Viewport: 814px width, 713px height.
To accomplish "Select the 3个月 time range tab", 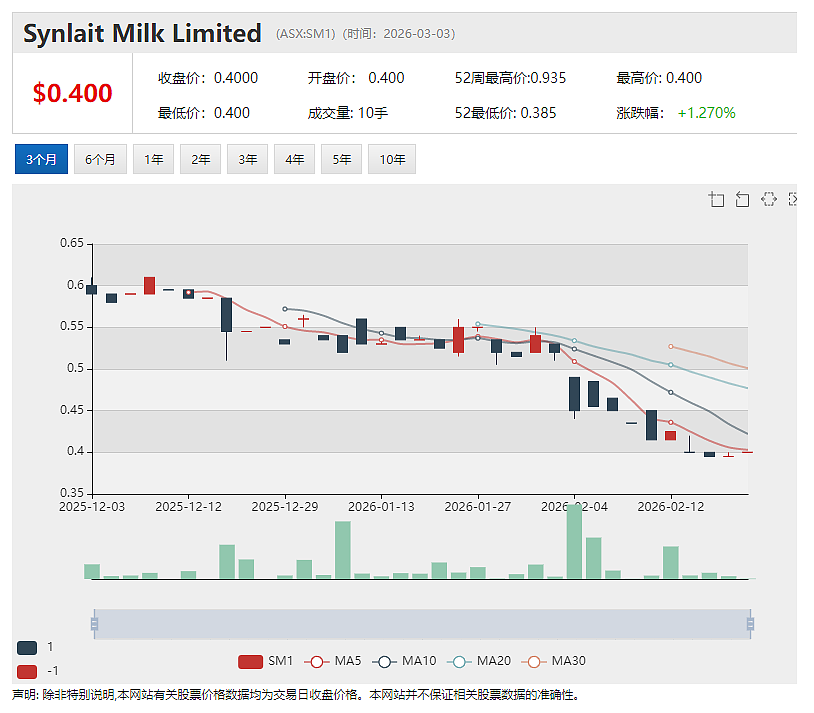I will point(42,159).
